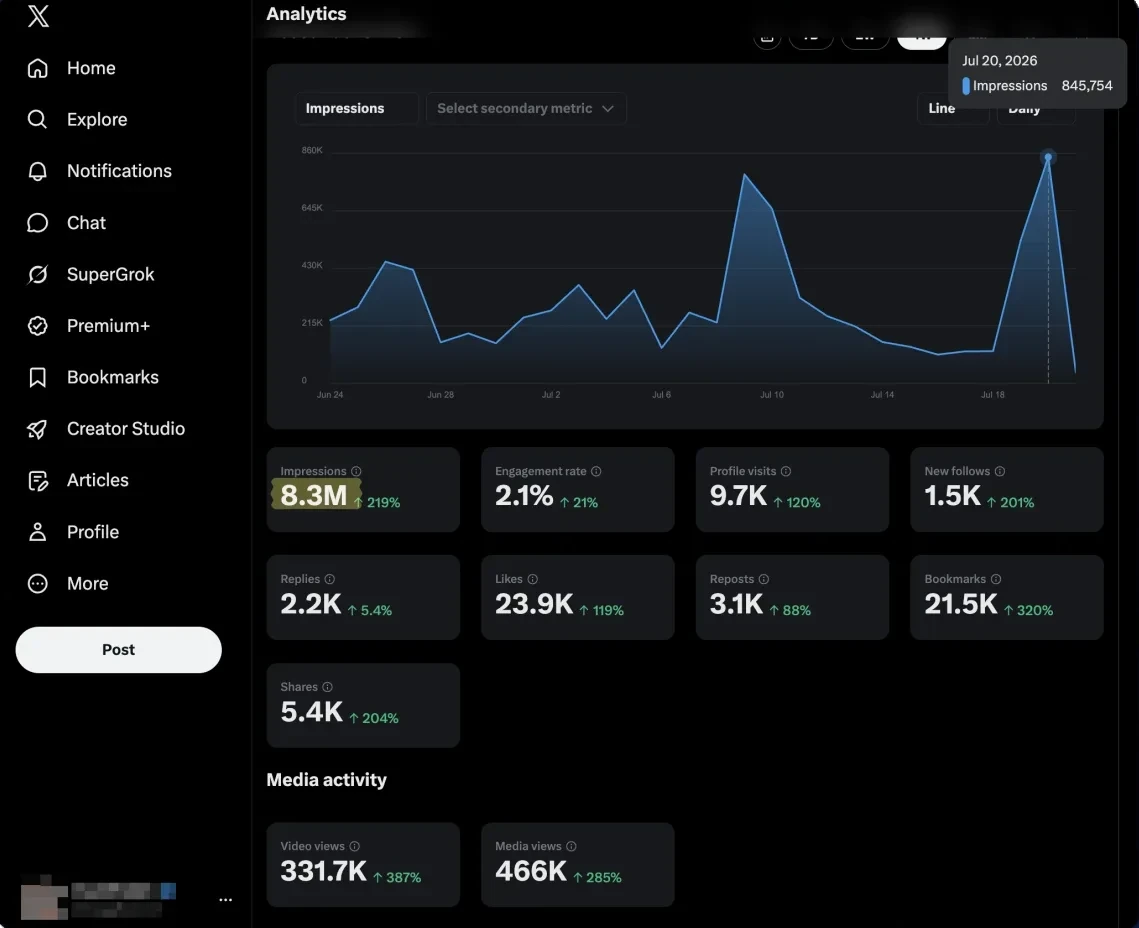Click the Jul 6 x-axis label
The image size is (1139, 928).
(661, 395)
